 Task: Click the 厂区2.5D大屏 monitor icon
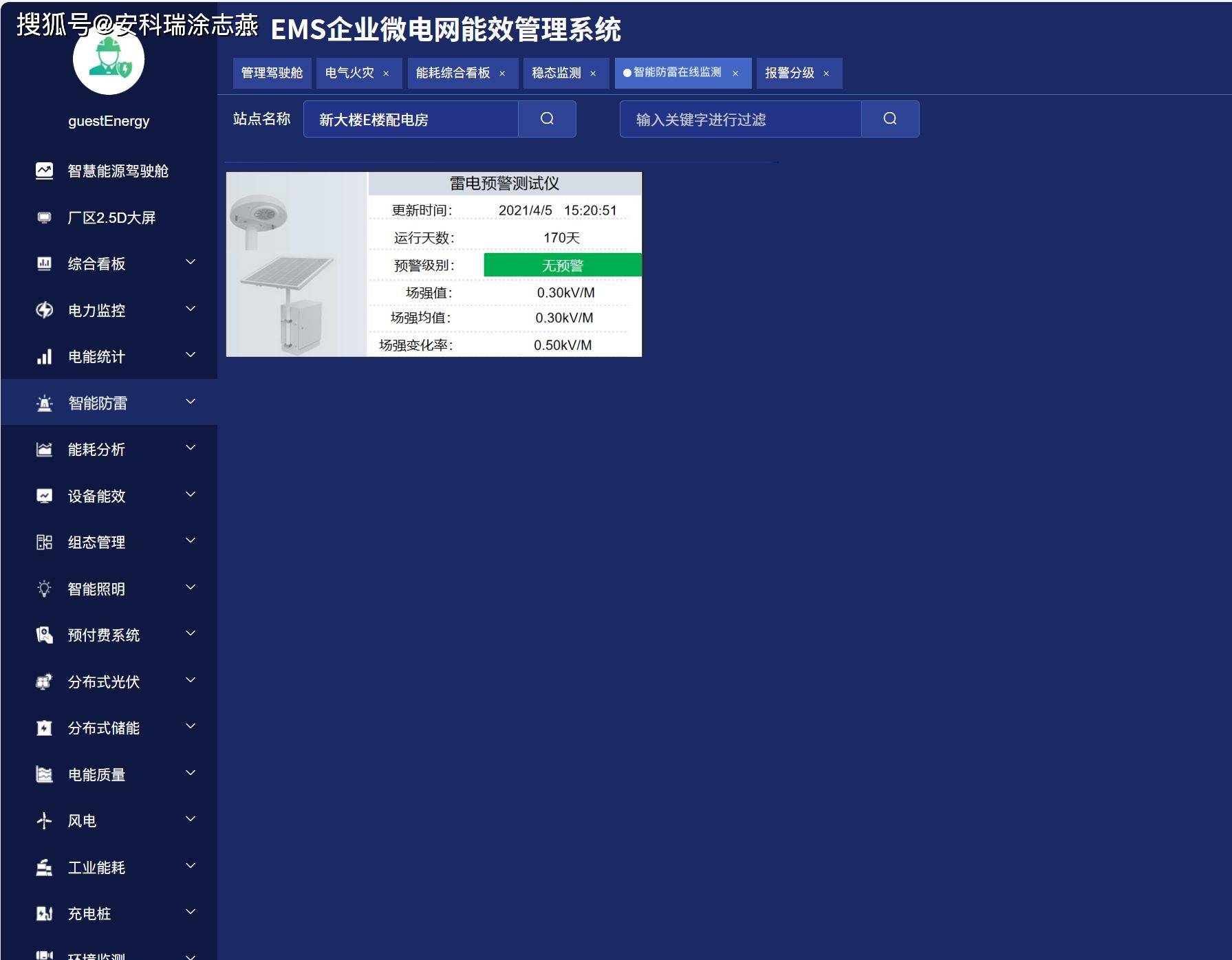[44, 218]
